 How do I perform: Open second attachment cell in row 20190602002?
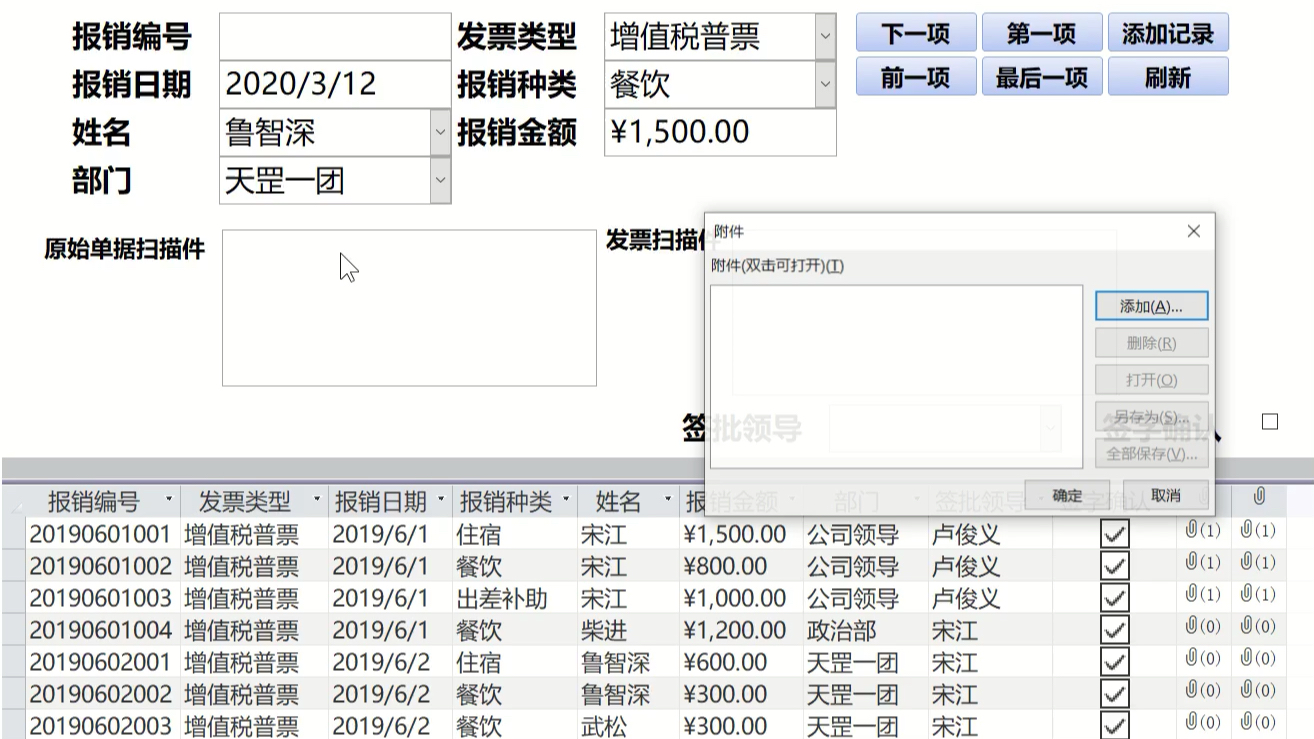tap(1259, 691)
